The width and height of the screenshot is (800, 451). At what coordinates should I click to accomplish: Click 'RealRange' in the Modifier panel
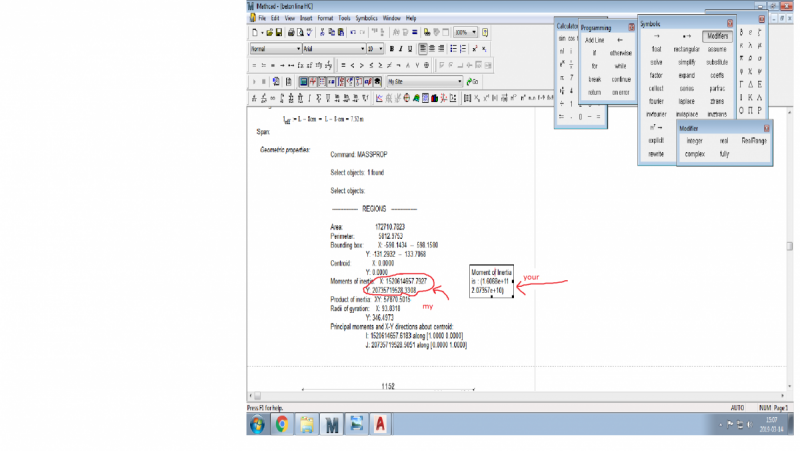coord(754,140)
